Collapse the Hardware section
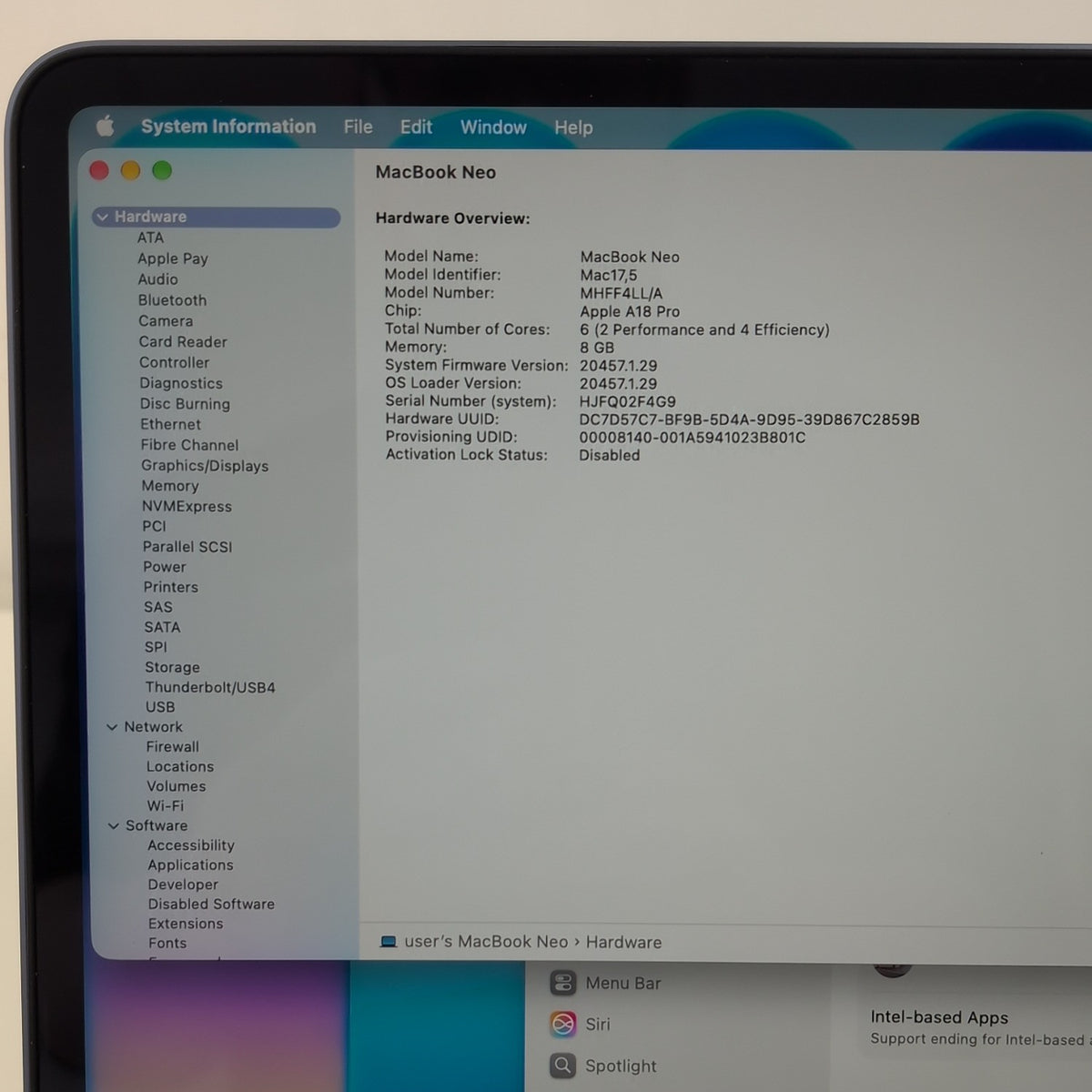This screenshot has height=1092, width=1092. pyautogui.click(x=102, y=217)
